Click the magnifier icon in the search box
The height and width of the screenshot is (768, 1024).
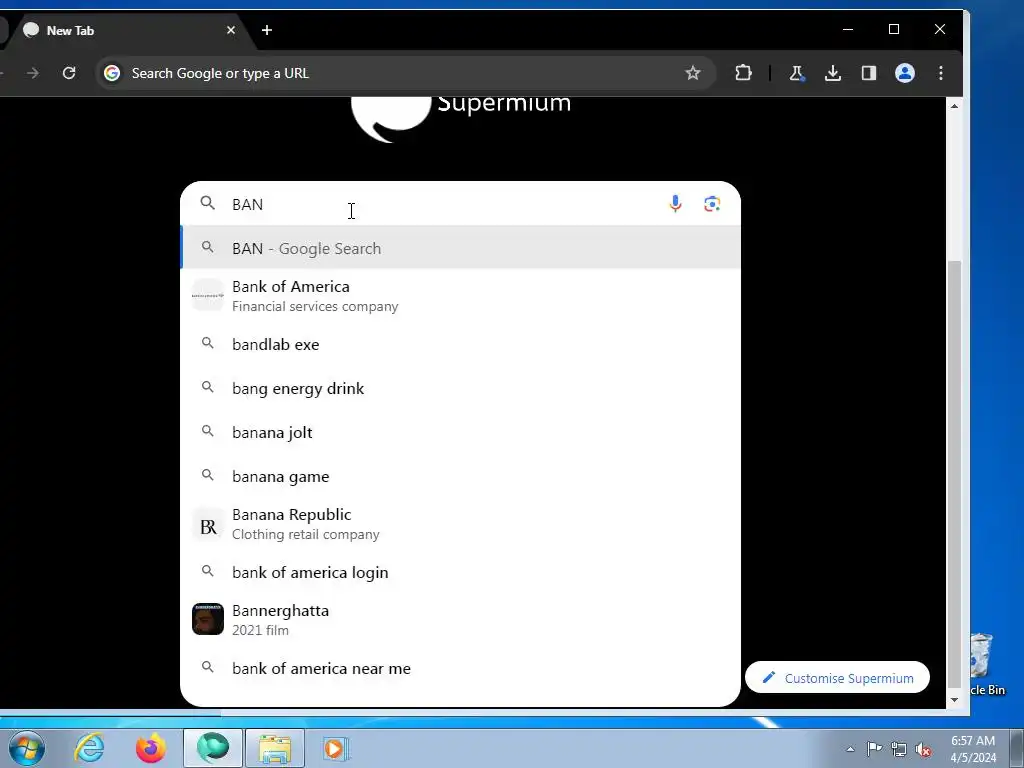pos(208,203)
